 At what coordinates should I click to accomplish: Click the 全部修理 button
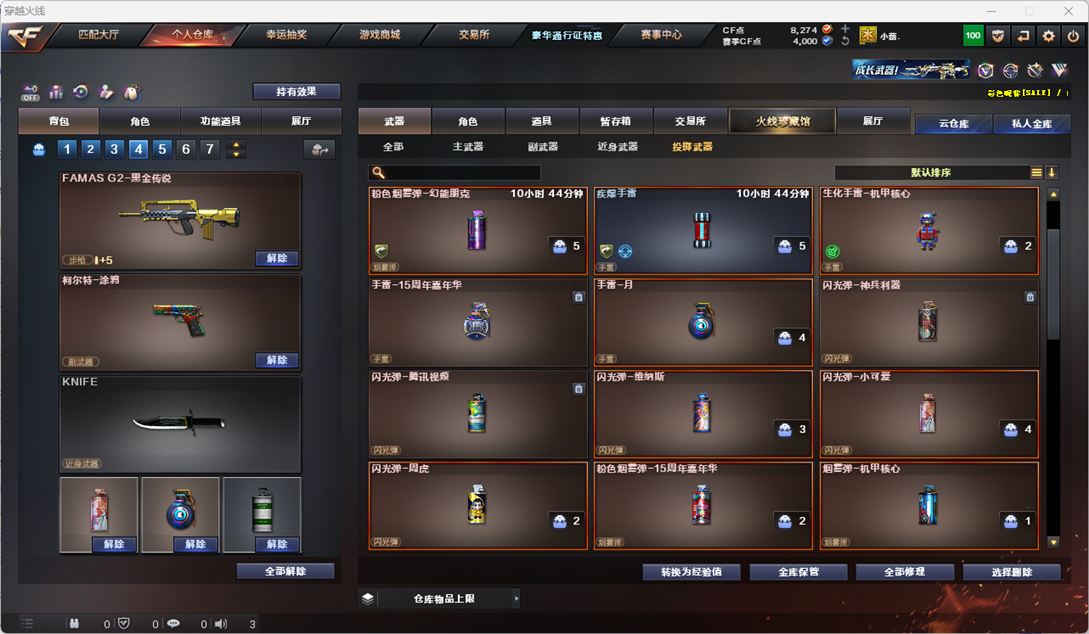click(x=904, y=572)
